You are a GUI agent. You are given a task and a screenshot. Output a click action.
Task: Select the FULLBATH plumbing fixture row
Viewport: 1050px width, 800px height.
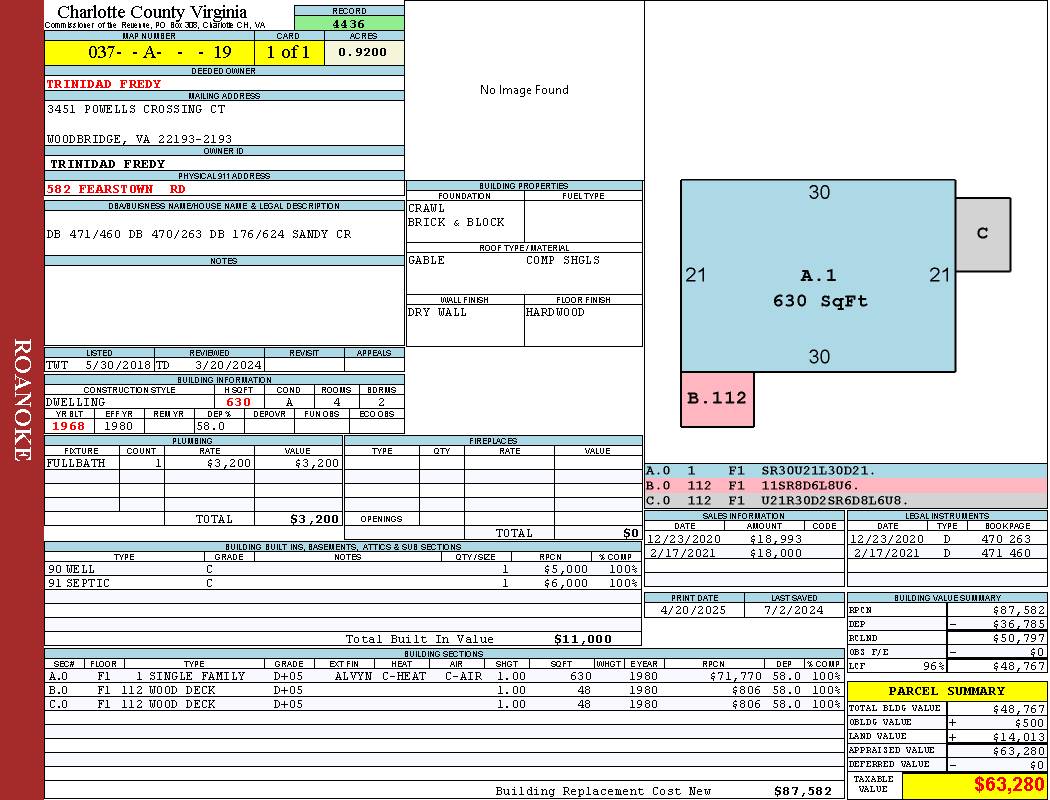tap(194, 463)
